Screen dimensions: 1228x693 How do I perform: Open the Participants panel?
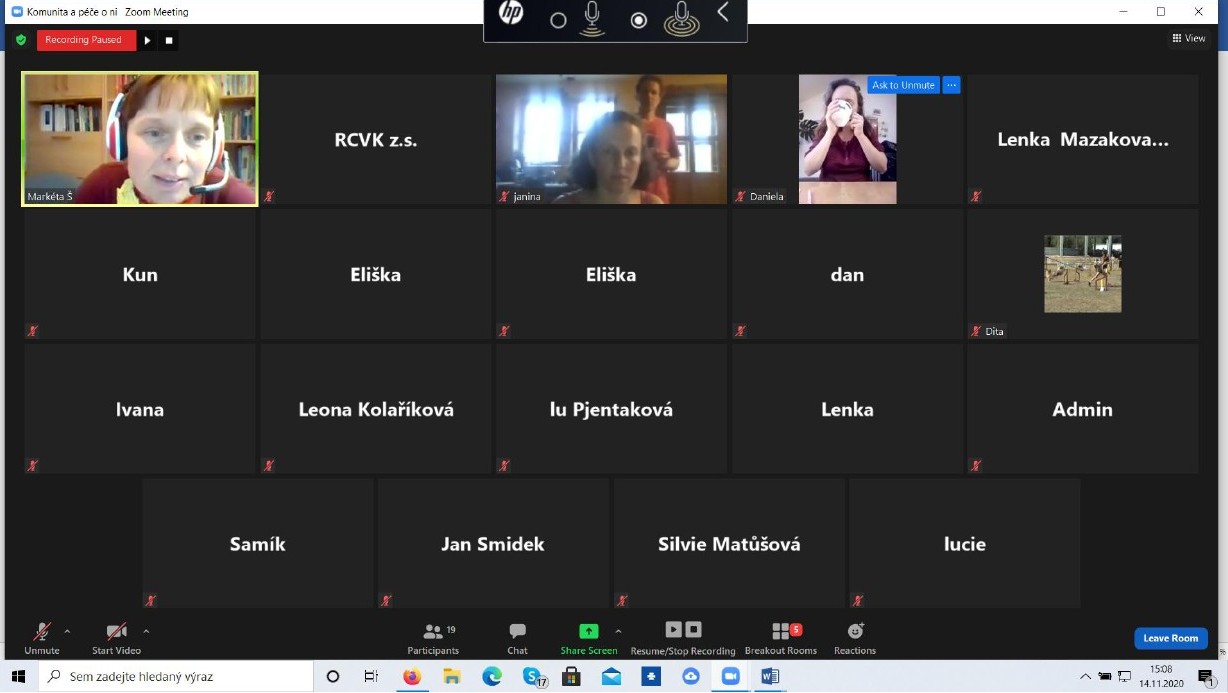[x=433, y=638]
